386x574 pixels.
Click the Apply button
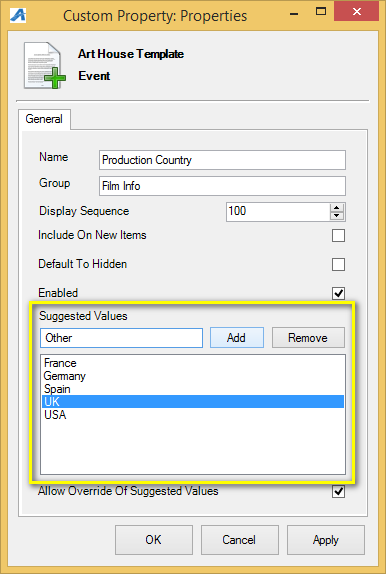[x=326, y=540]
